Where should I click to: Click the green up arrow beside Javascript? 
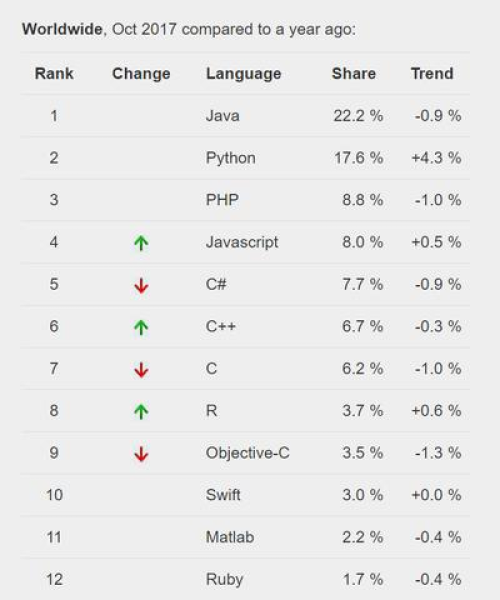(141, 243)
